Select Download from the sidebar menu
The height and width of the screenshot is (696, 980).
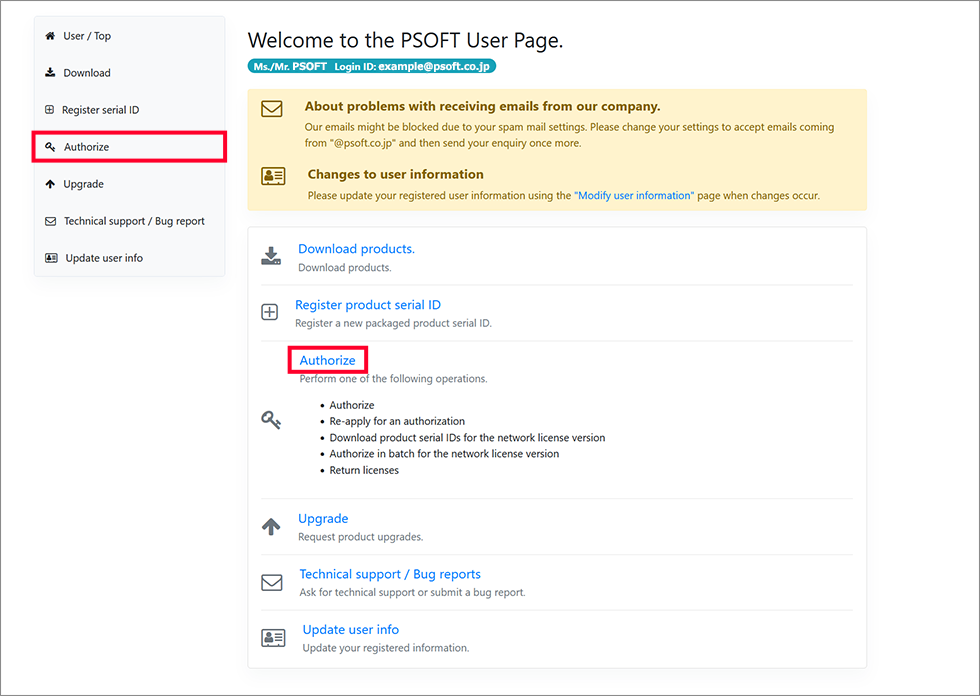[87, 73]
